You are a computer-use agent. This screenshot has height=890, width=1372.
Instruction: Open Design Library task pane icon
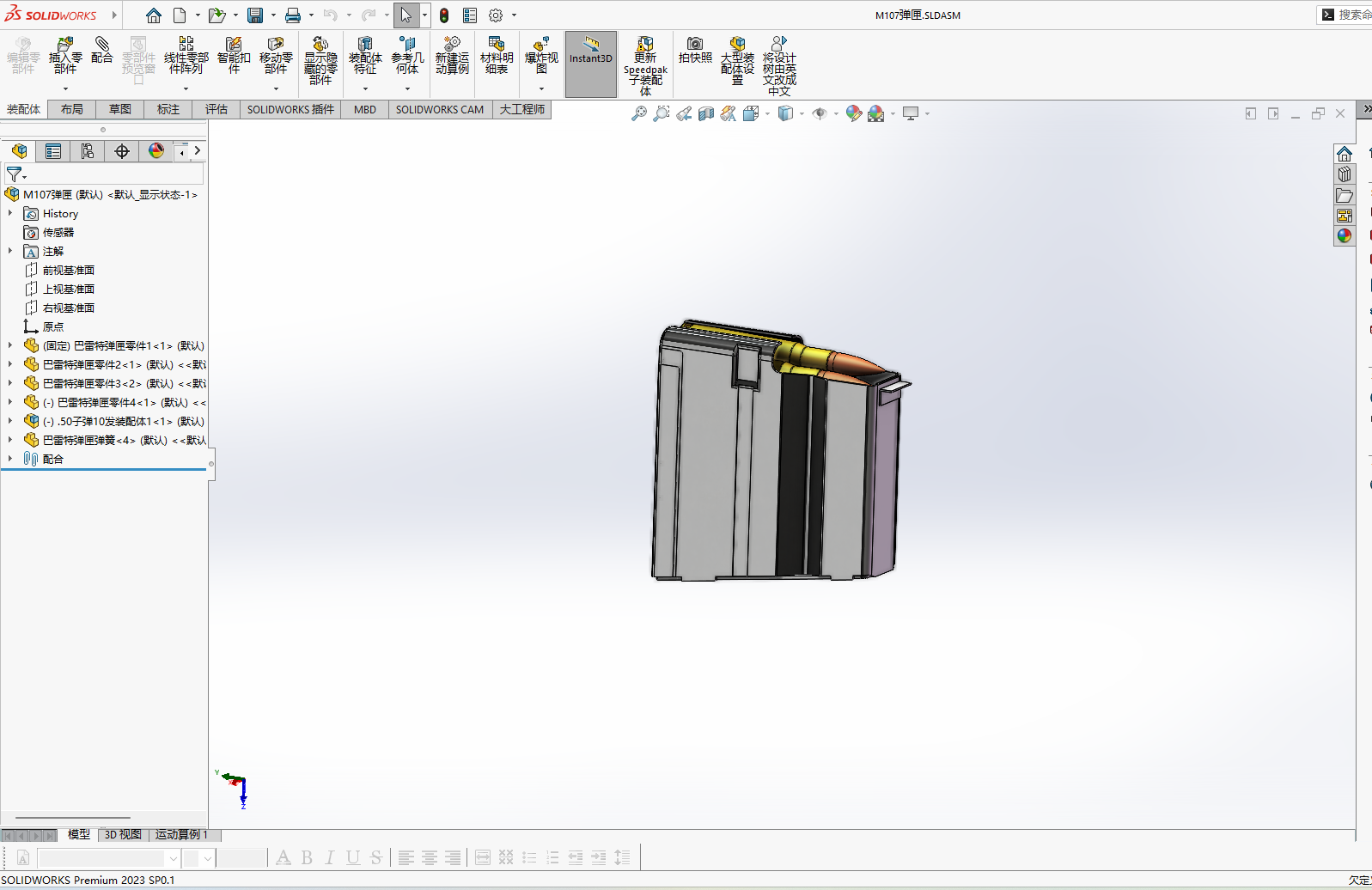(1345, 174)
